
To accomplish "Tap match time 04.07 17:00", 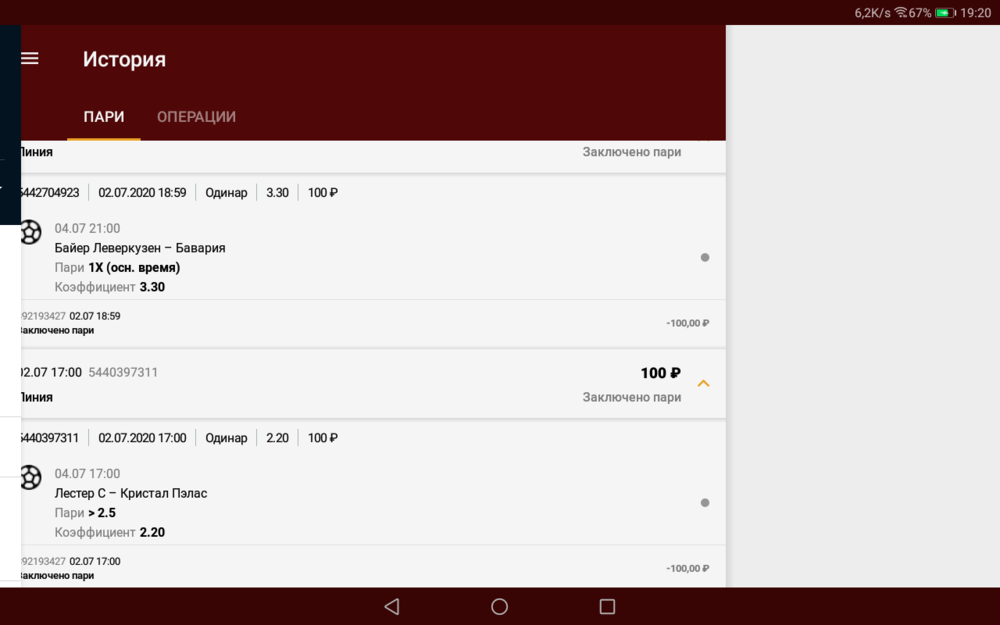I will pos(87,474).
